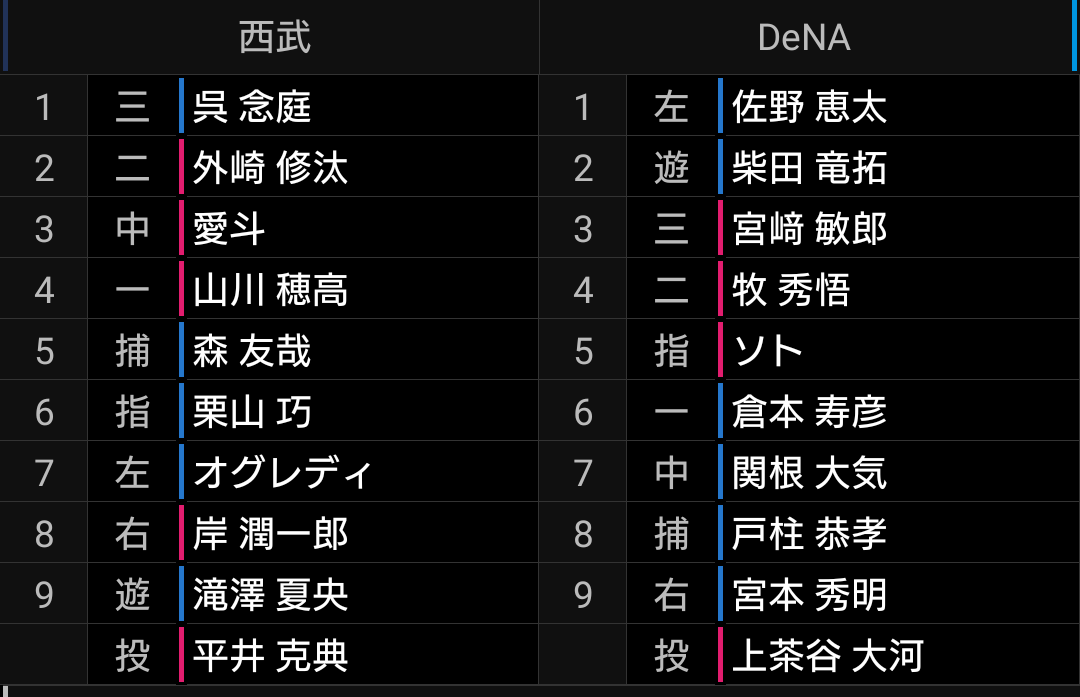This screenshot has width=1080, height=697.
Task: Open 岸 潤一郎 player row
Action: point(270,534)
